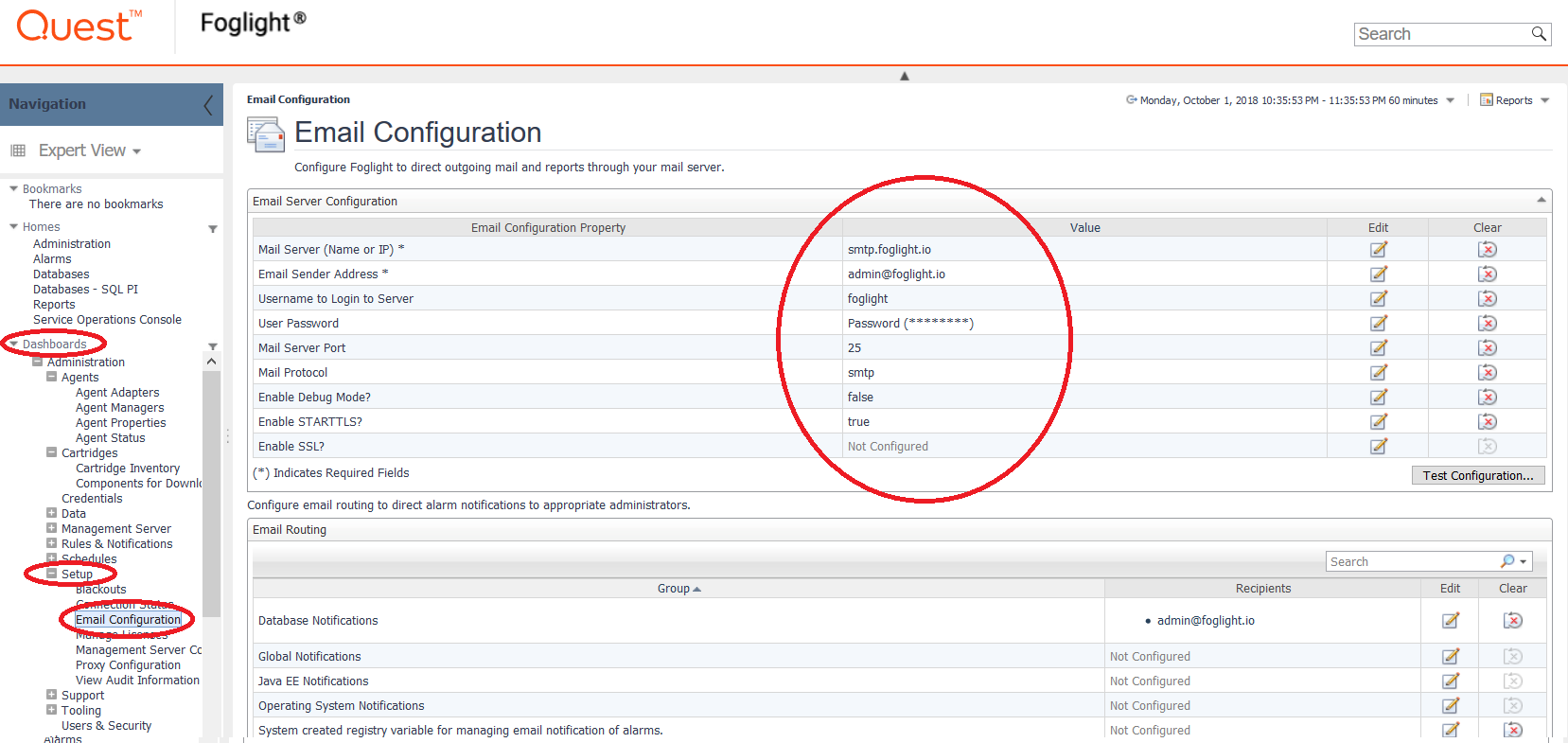This screenshot has width=1568, height=743.
Task: Edit the Mail Protocol value
Action: click(x=1379, y=372)
